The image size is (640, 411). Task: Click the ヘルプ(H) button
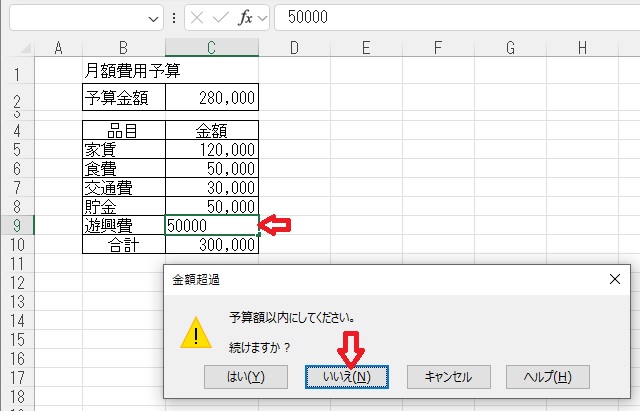point(547,376)
